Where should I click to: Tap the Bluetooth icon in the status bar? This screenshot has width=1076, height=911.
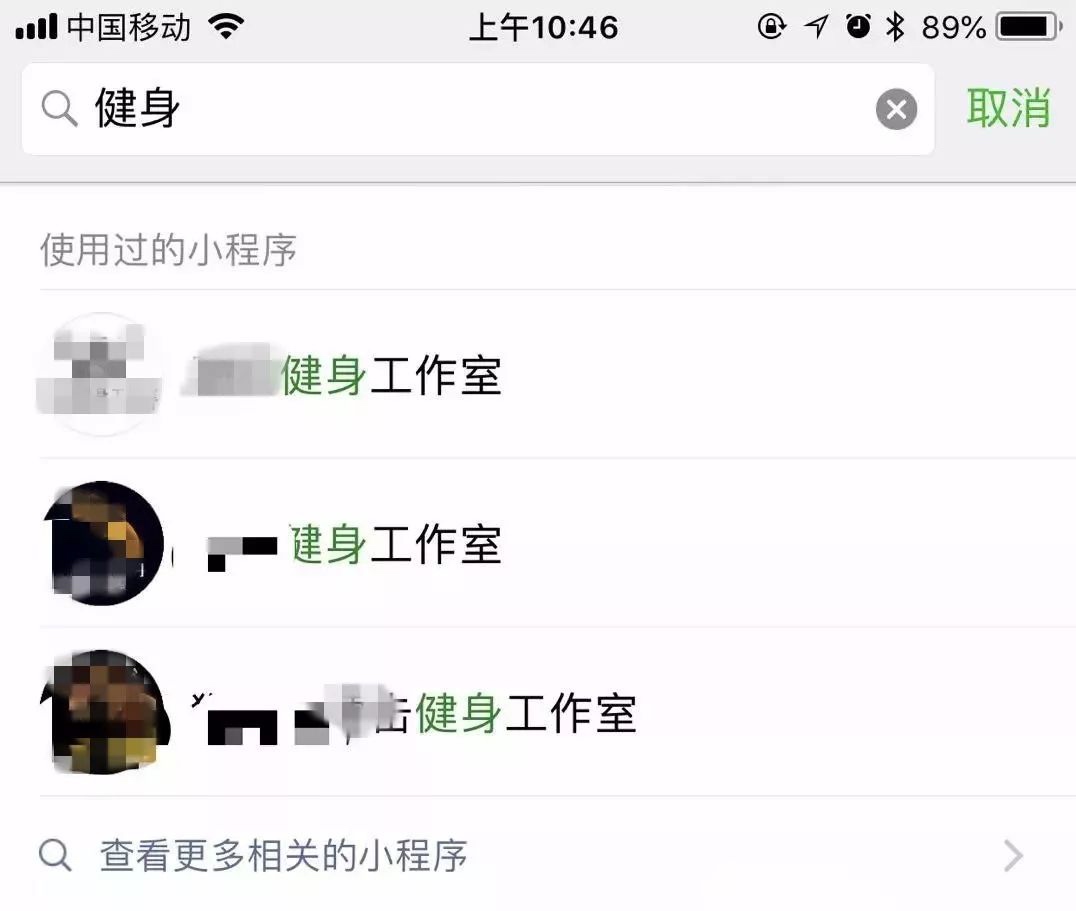(x=895, y=27)
